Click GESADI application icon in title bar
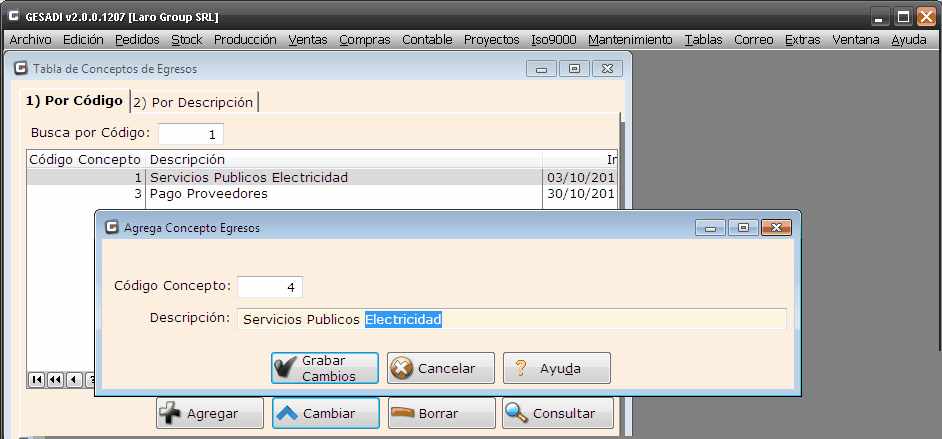Screen dimensions: 942x439 tap(13, 17)
